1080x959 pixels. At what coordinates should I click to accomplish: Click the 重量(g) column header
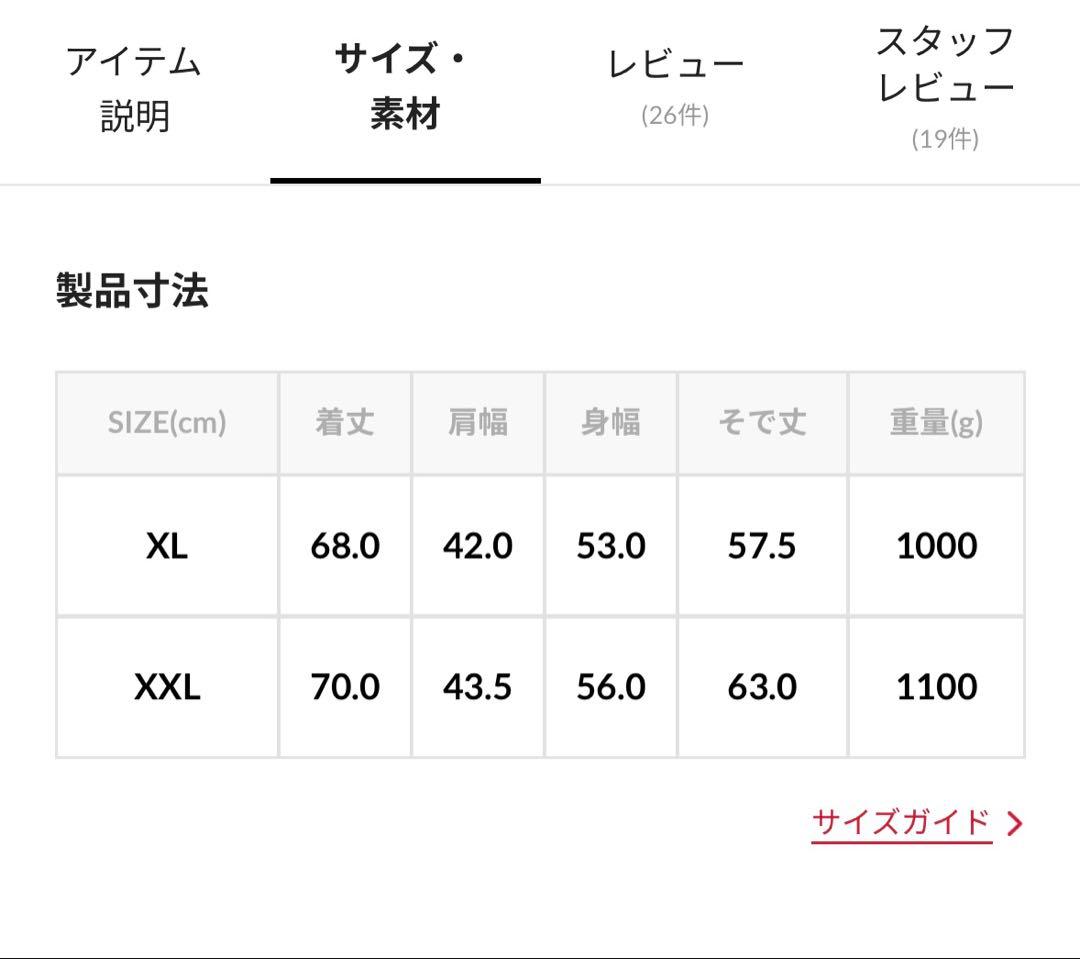pyautogui.click(x=936, y=422)
